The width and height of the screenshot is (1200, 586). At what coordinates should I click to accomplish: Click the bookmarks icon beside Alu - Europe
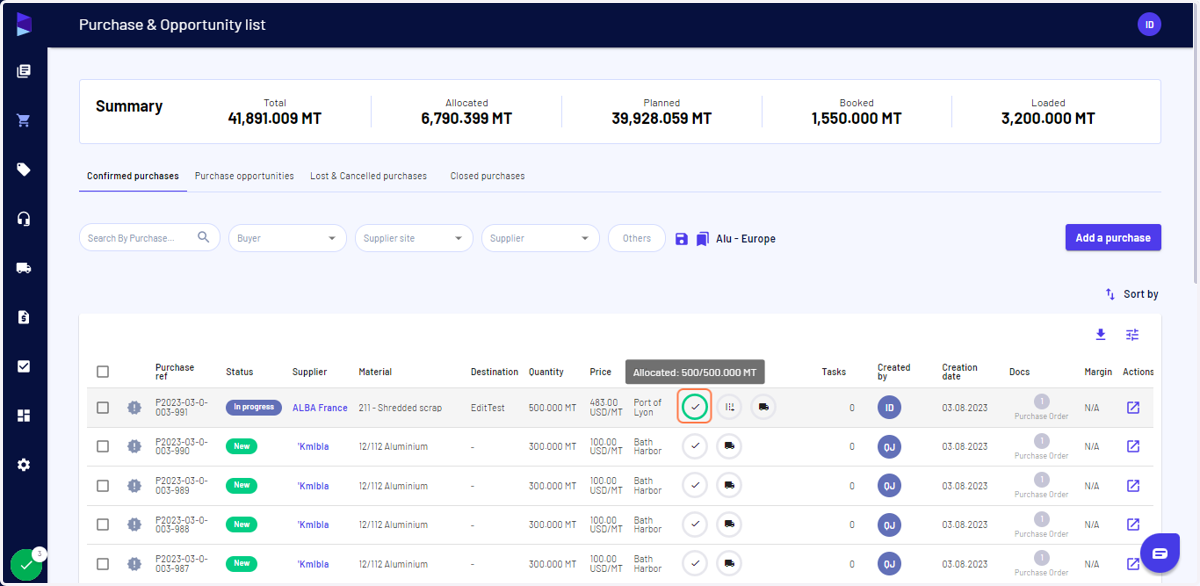point(703,239)
